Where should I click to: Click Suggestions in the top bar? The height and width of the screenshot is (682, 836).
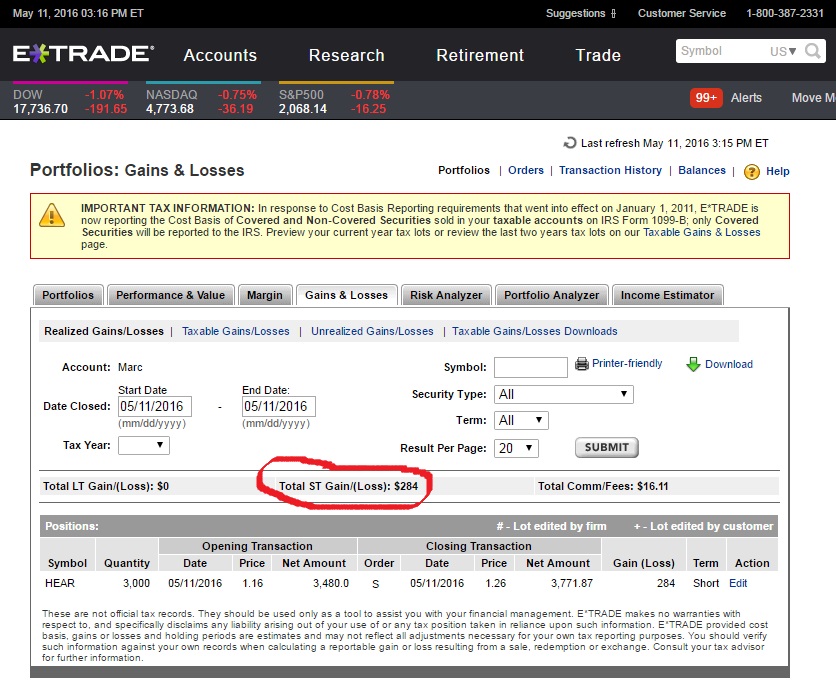(x=575, y=13)
